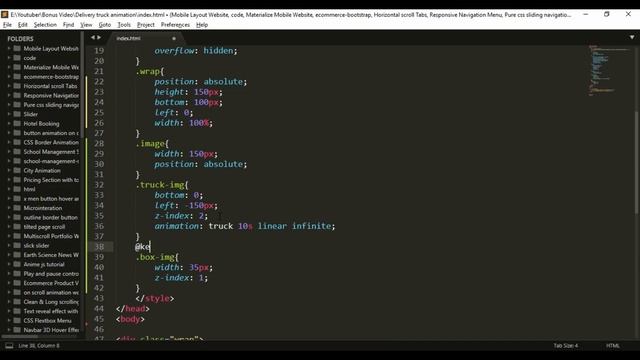This screenshot has height=360, width=640.
Task: Click the Anime js tutorial folder icon
Action: click(17, 264)
